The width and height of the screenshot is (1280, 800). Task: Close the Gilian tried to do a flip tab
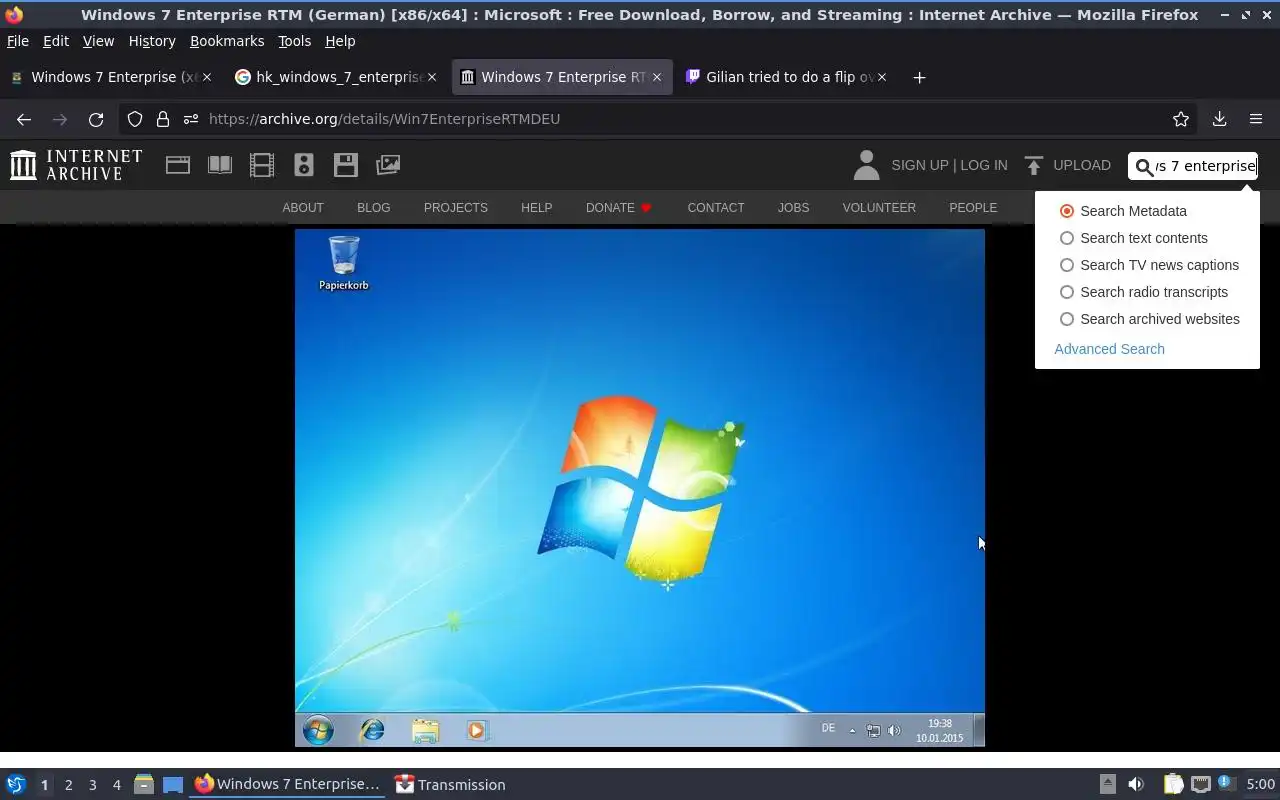click(882, 77)
